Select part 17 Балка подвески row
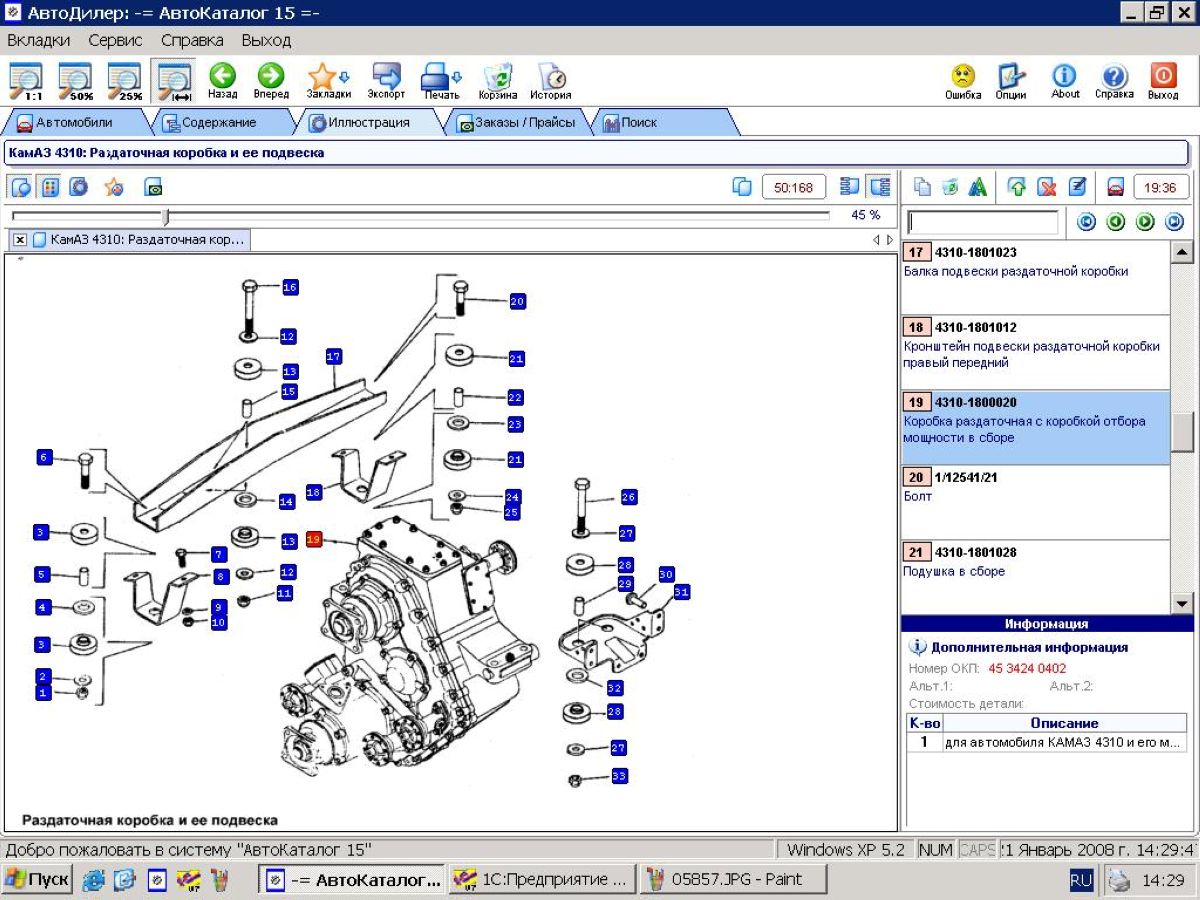Image resolution: width=1200 pixels, height=900 pixels. pos(1035,277)
